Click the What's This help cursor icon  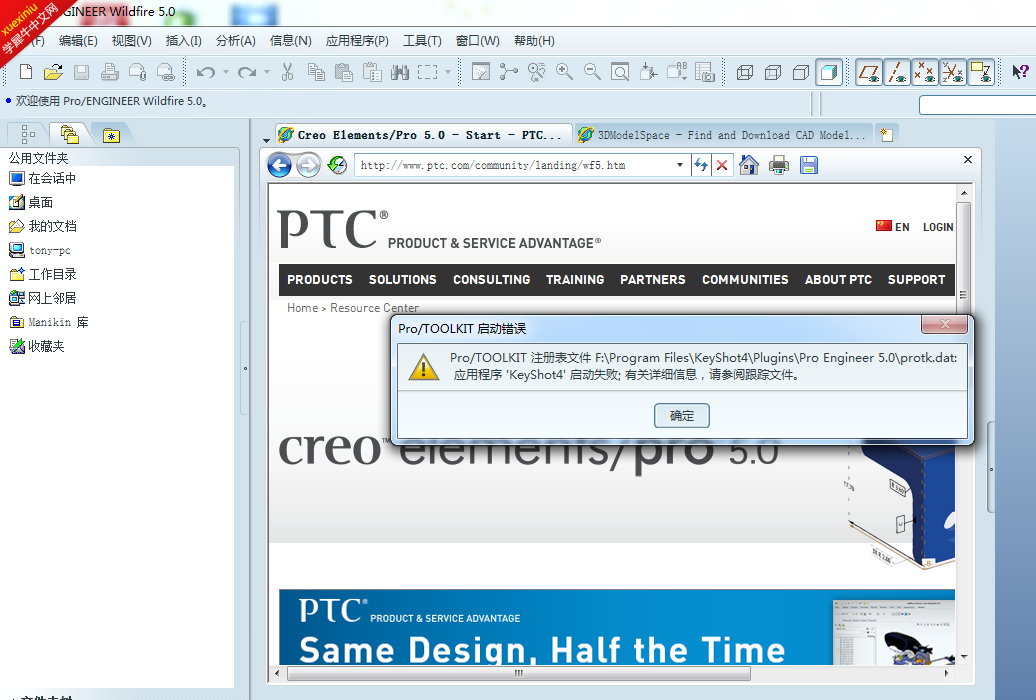pyautogui.click(x=1020, y=72)
